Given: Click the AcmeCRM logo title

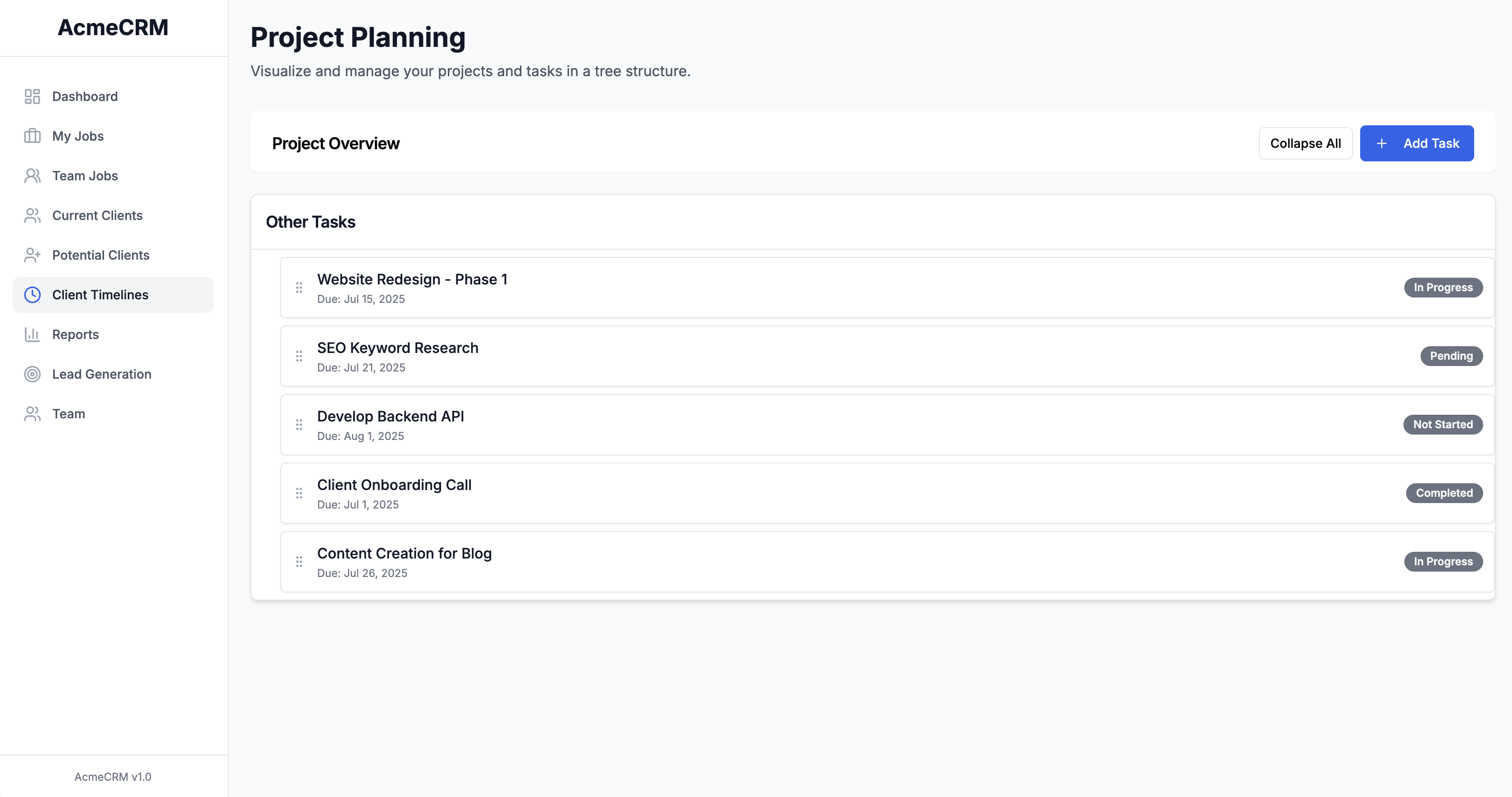Looking at the screenshot, I should pos(113,27).
